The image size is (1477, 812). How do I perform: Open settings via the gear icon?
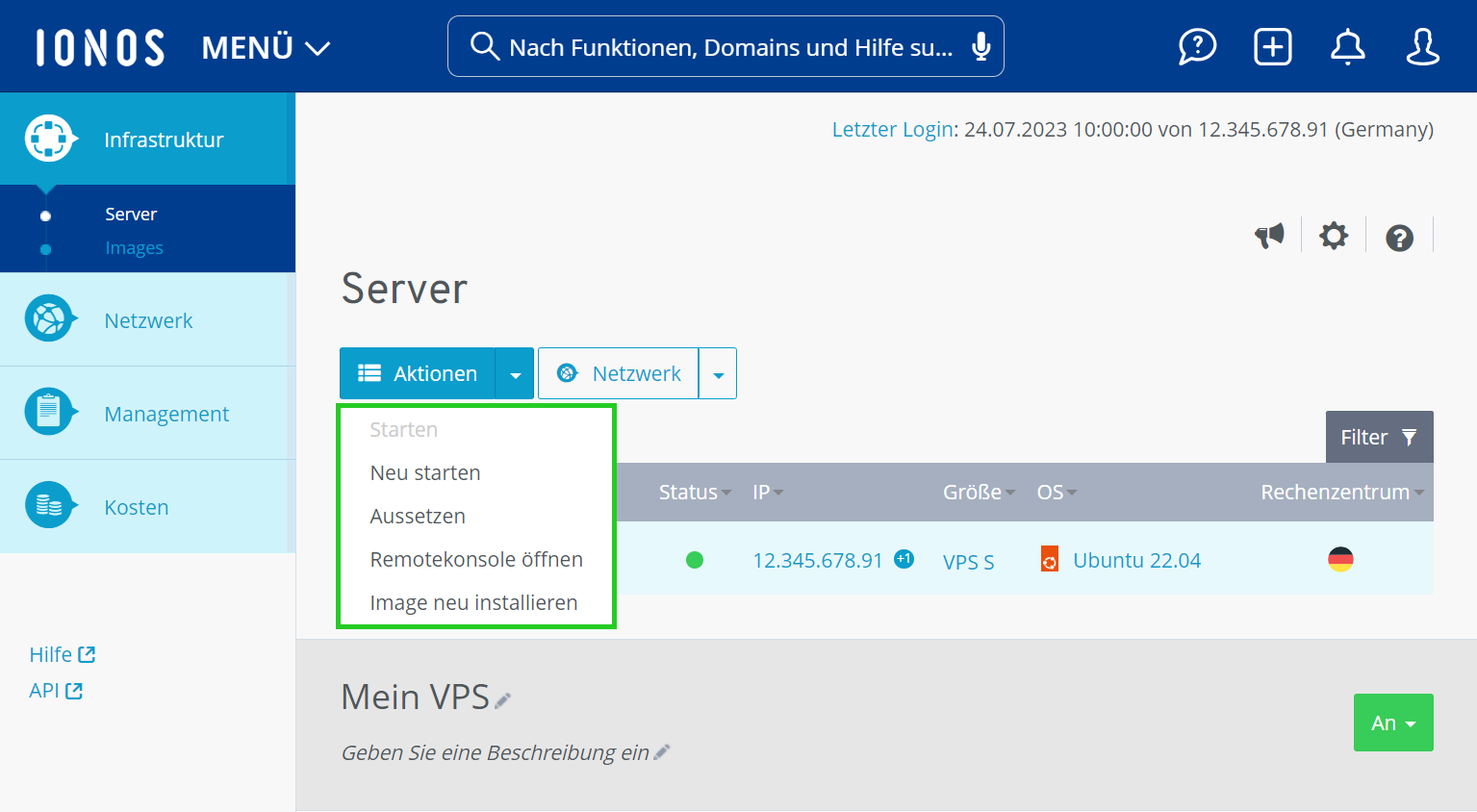point(1334,235)
